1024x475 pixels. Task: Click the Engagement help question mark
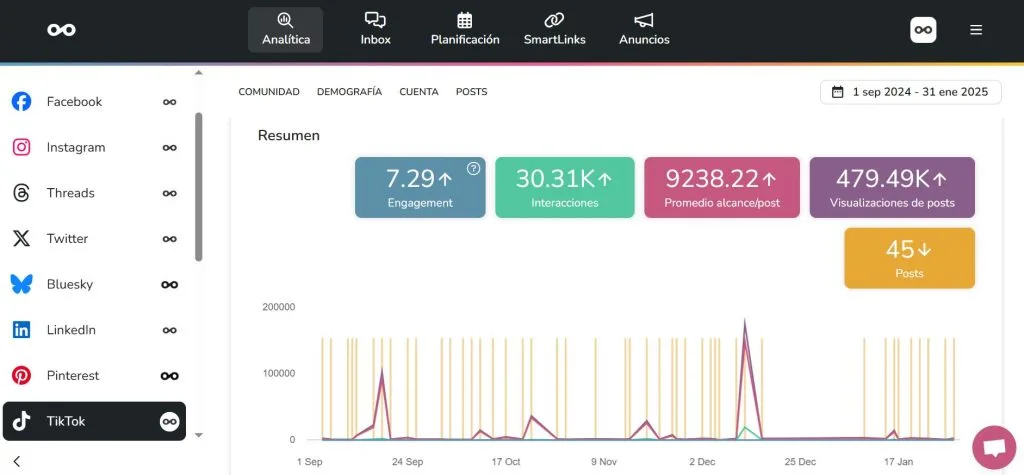(474, 168)
